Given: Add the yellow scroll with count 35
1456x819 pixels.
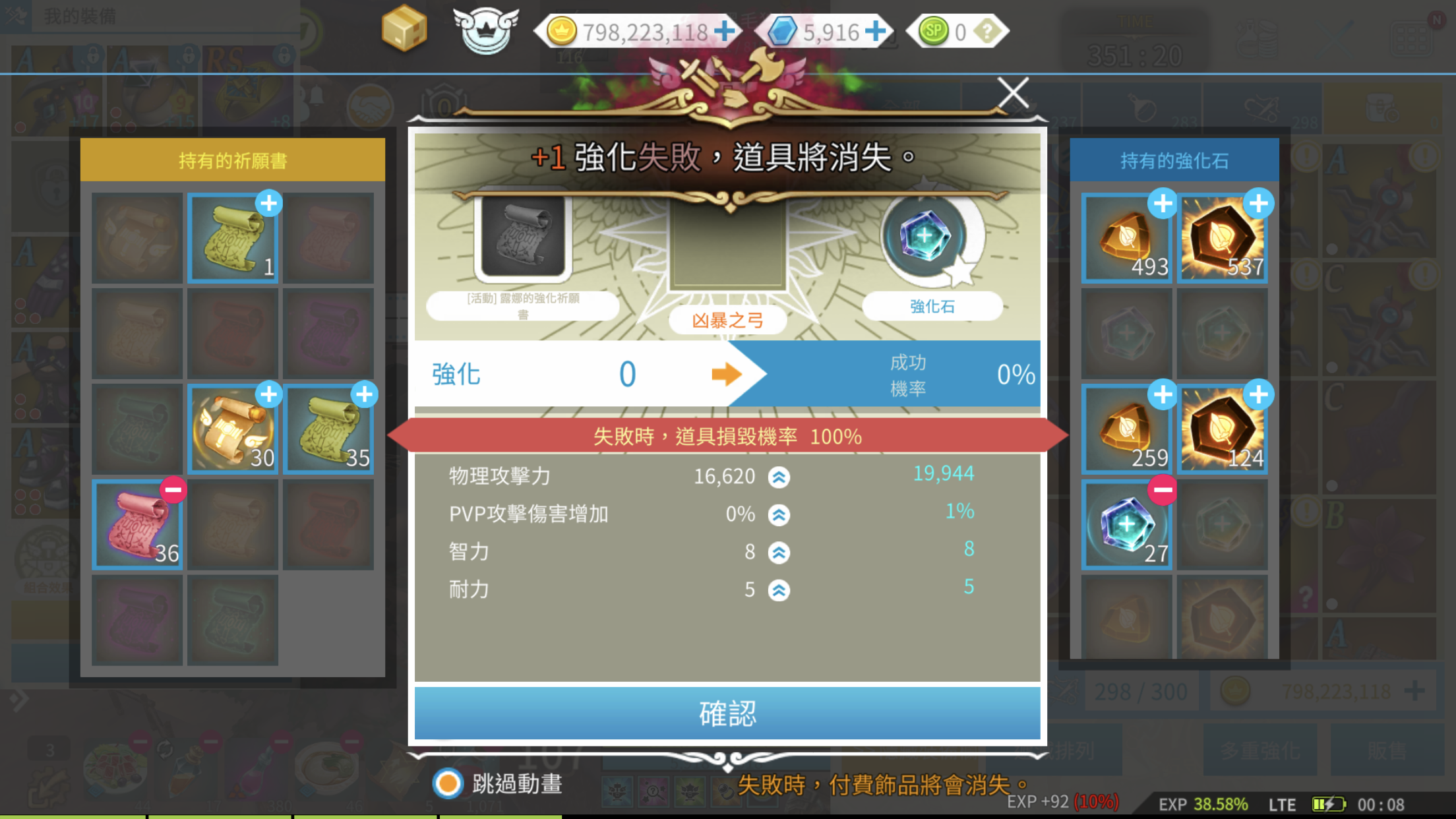Looking at the screenshot, I should coord(365,394).
